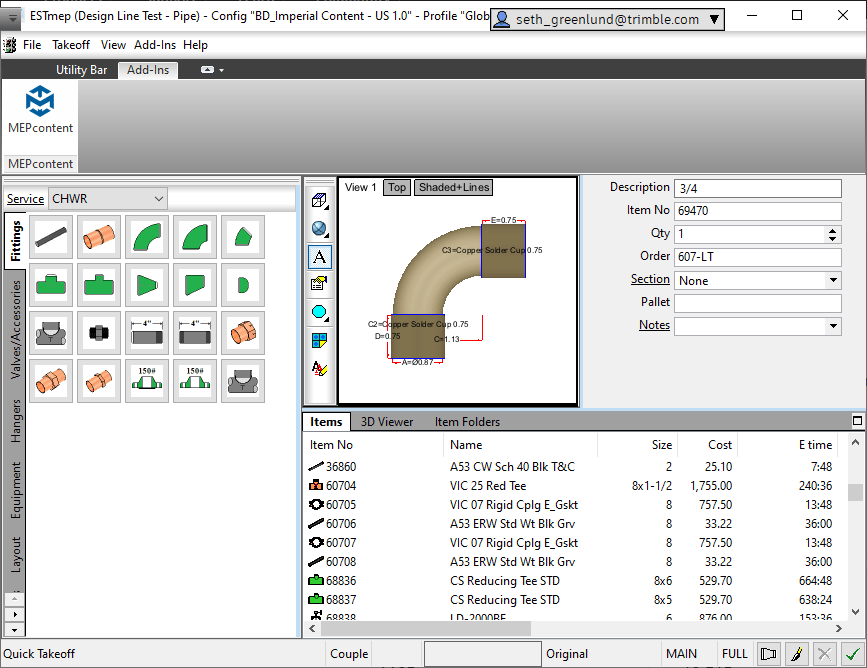Pick the second 4-inch pipe nipple
Screen dimensions: 867x668
(x=195, y=333)
